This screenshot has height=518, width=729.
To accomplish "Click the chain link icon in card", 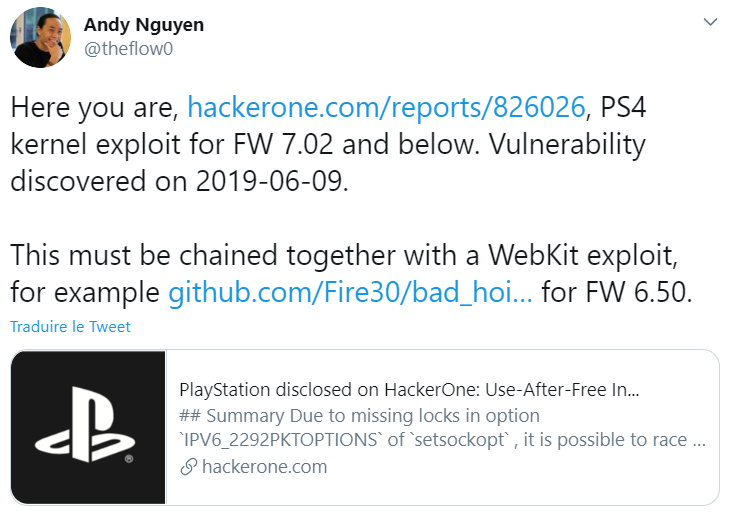I will [186, 467].
